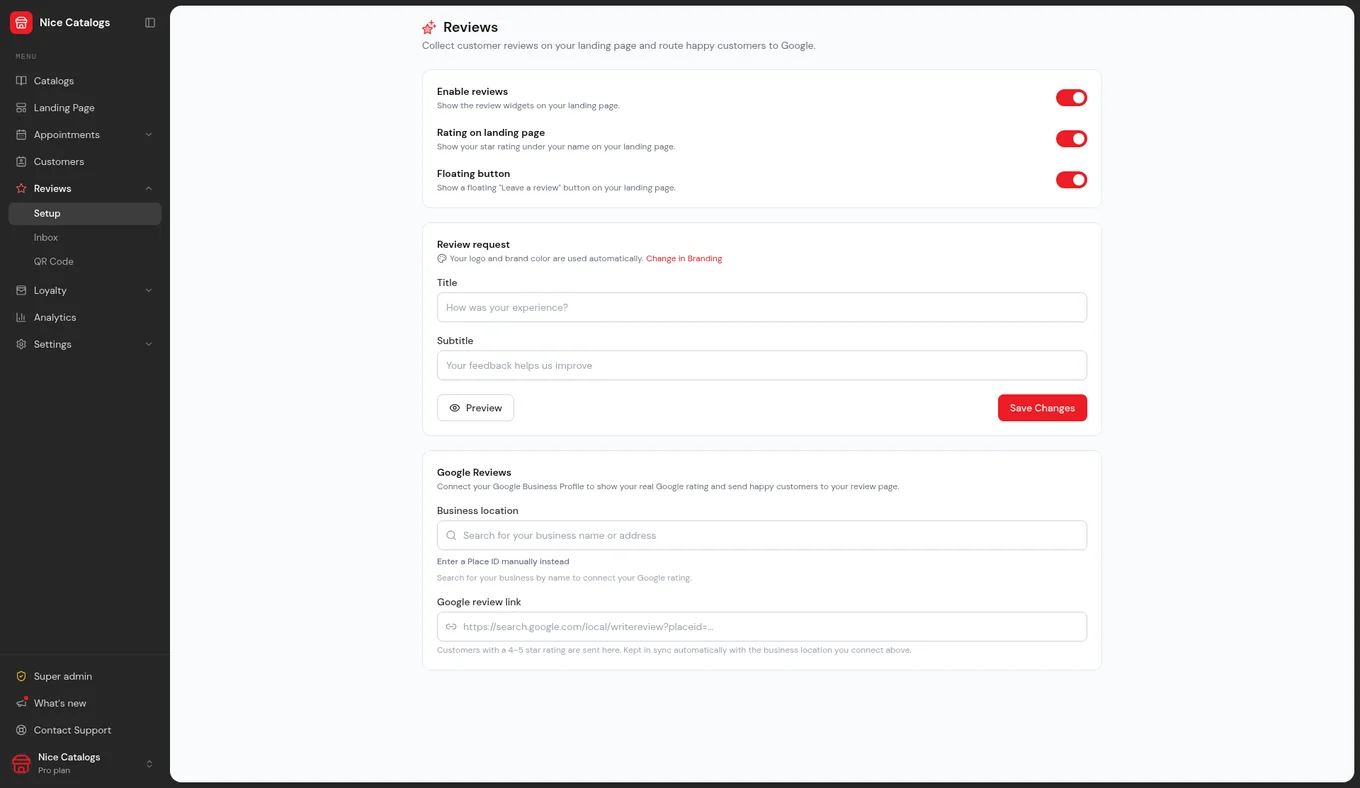1360x788 pixels.
Task: Click the Google review link field
Action: click(762, 627)
